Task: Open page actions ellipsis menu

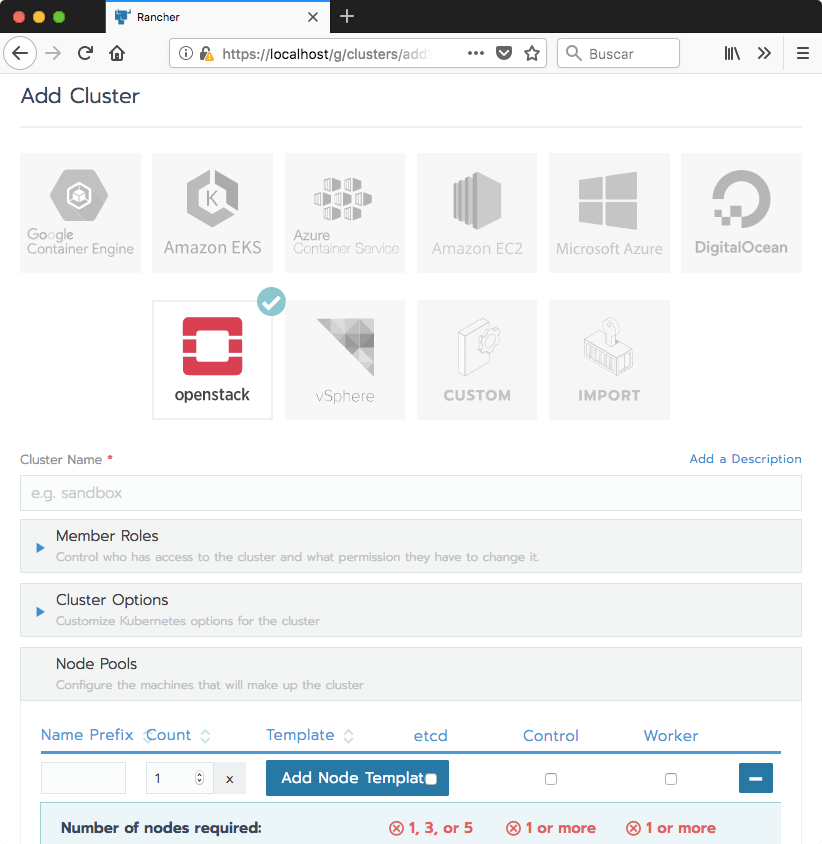Action: (x=476, y=53)
